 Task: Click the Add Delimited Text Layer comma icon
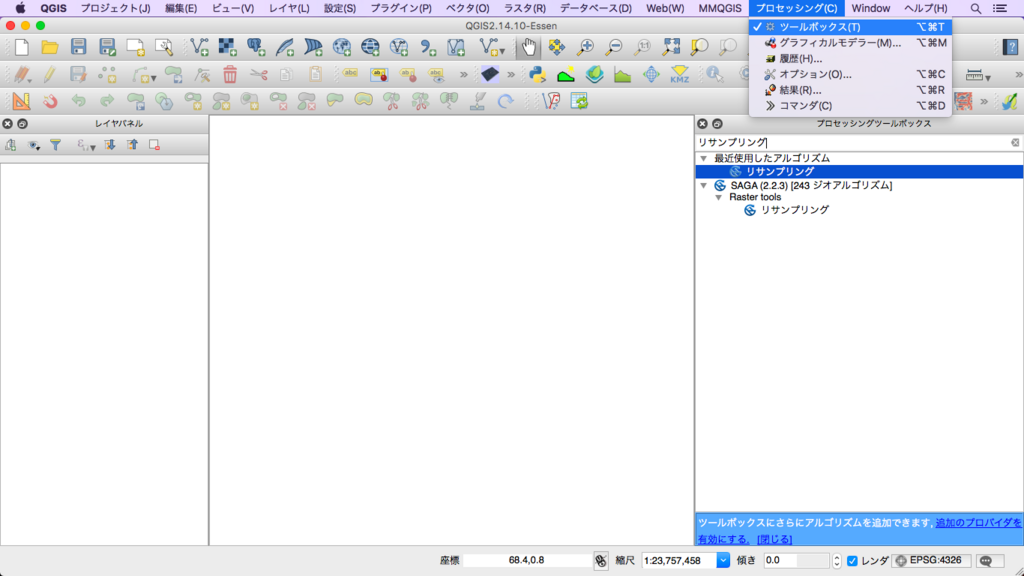coord(428,47)
